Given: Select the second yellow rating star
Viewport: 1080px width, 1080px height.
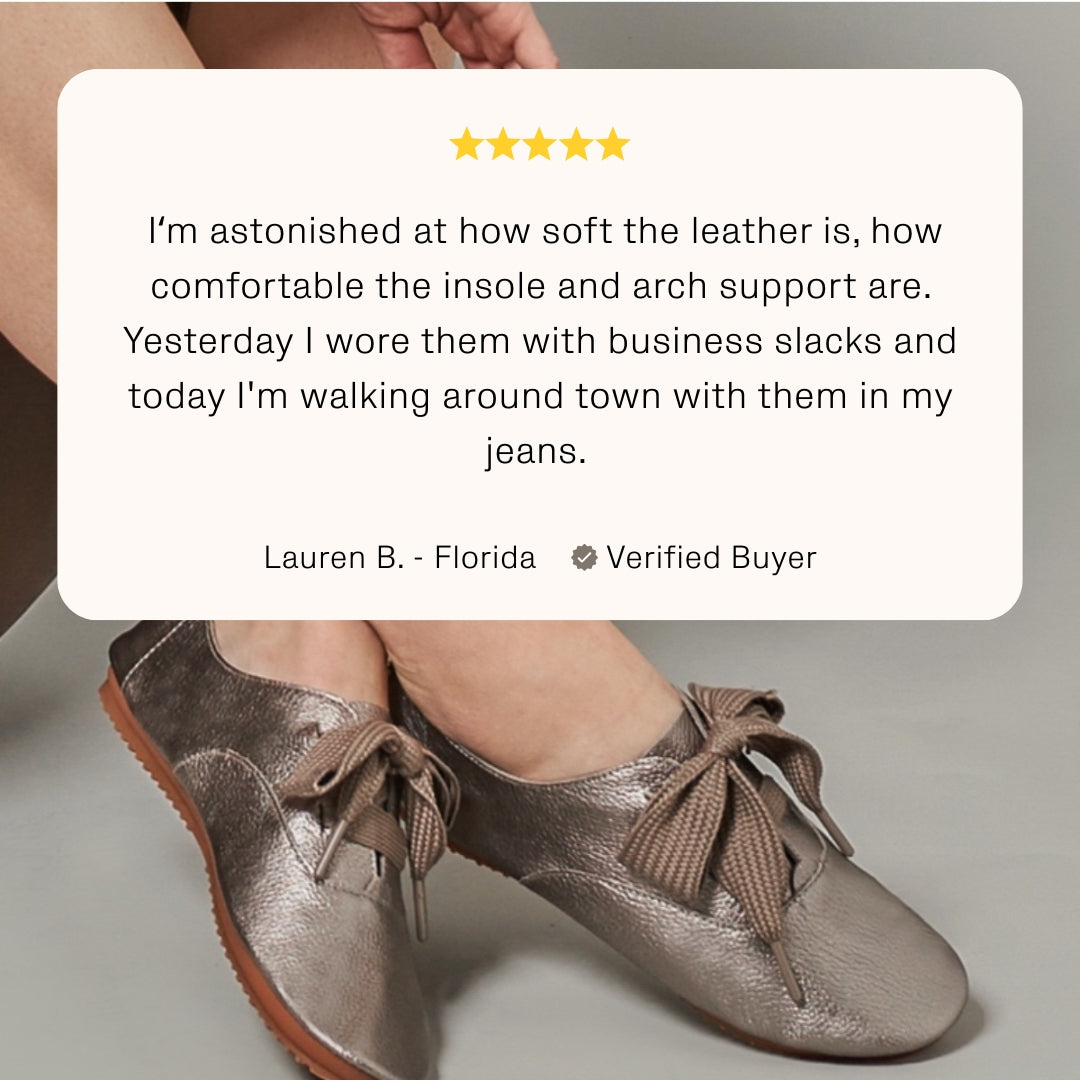Looking at the screenshot, I should 503,144.
